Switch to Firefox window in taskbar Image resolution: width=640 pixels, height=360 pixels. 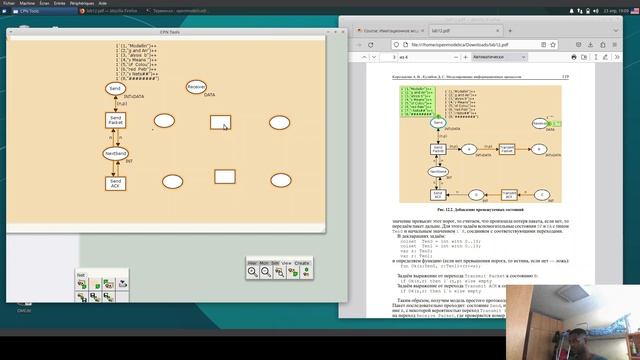coord(109,11)
